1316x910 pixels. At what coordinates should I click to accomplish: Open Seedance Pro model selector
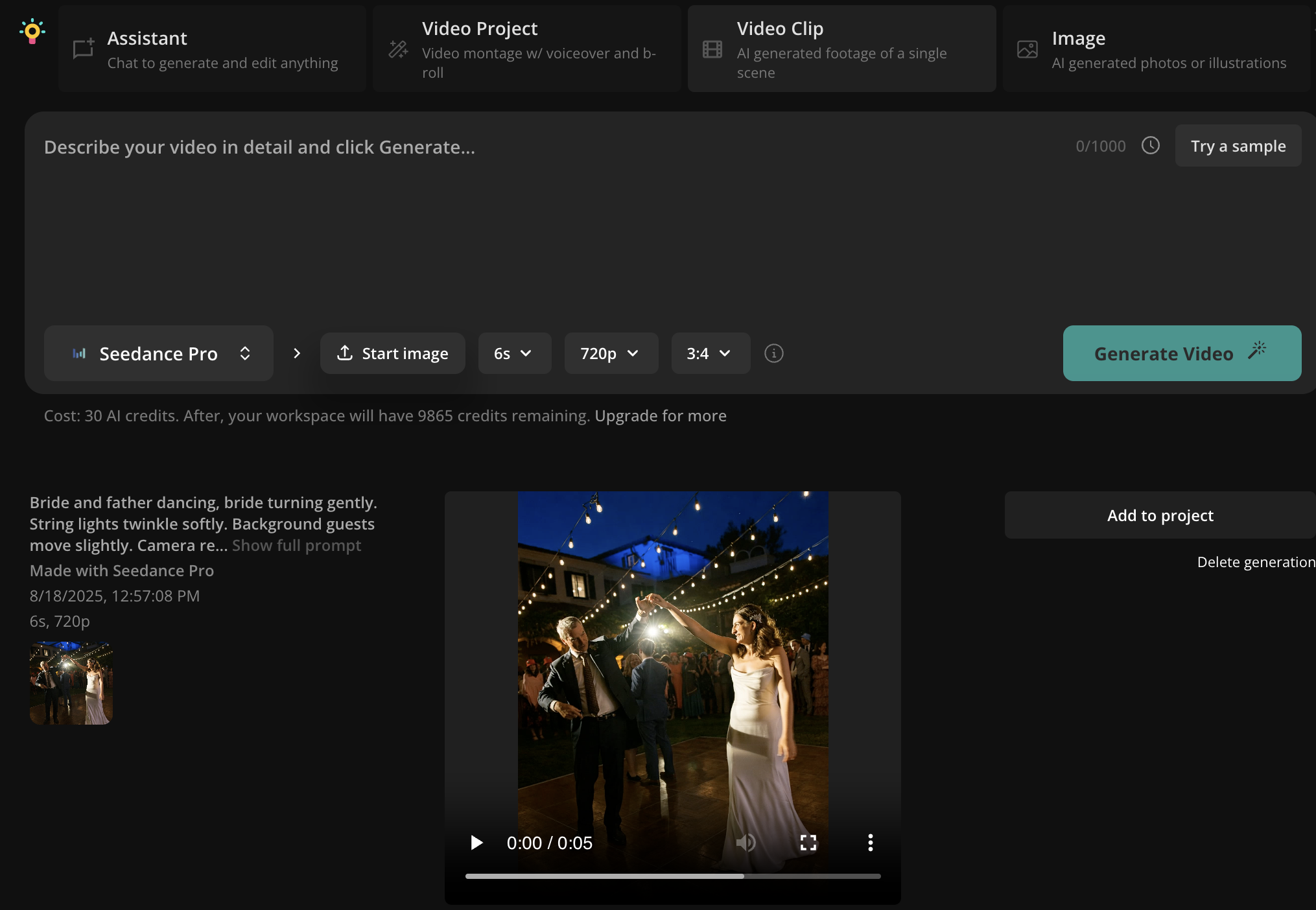tap(159, 353)
